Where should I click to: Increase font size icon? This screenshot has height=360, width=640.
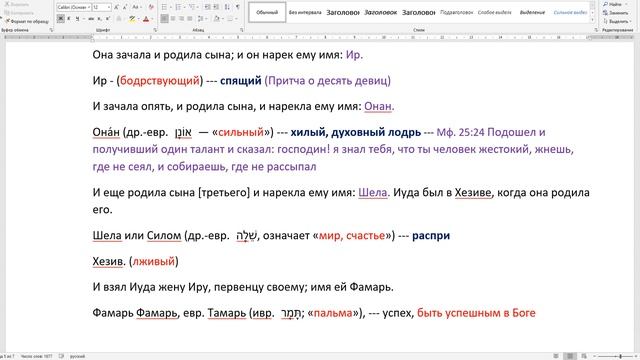pos(116,7)
